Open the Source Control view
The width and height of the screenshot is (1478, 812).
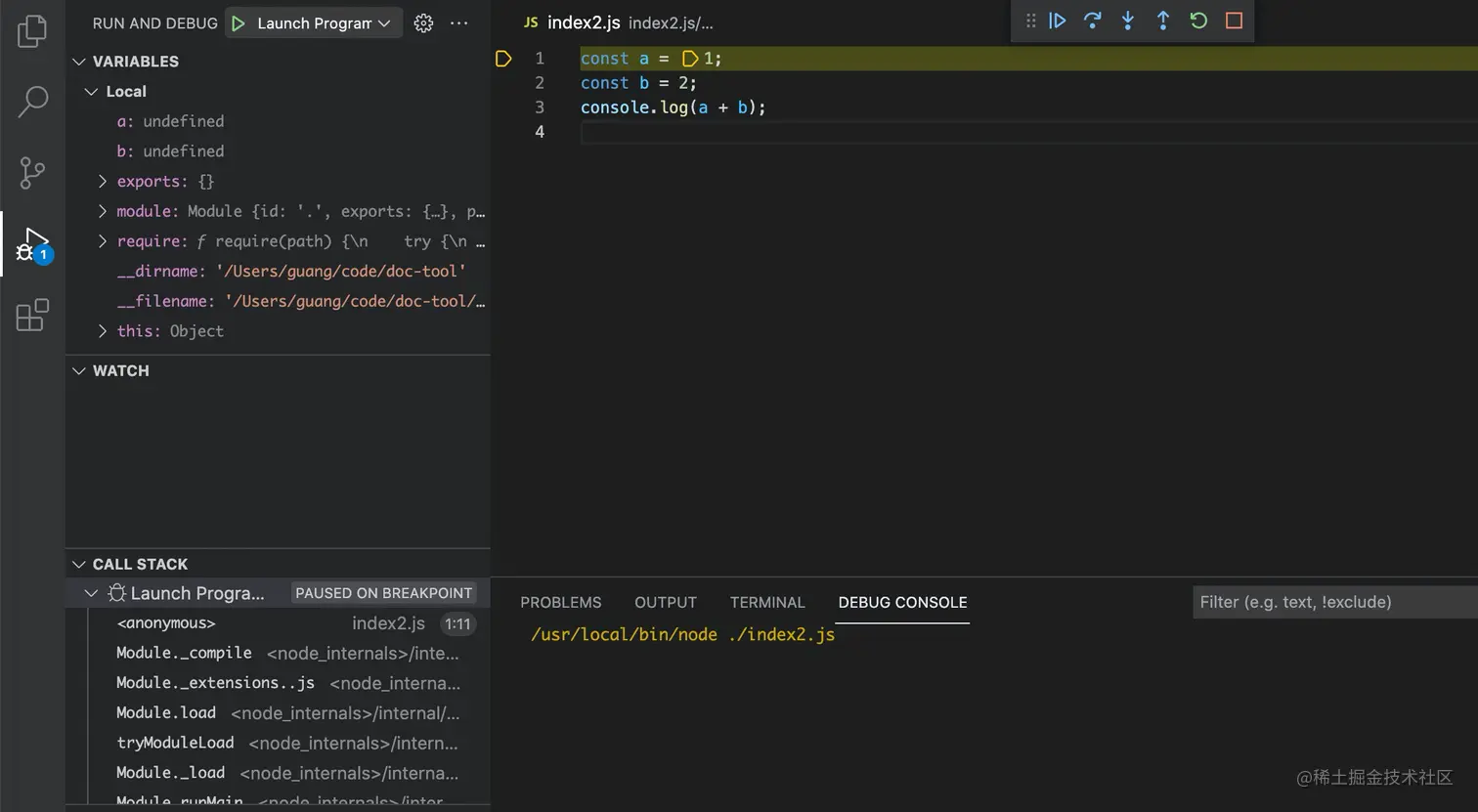32,173
